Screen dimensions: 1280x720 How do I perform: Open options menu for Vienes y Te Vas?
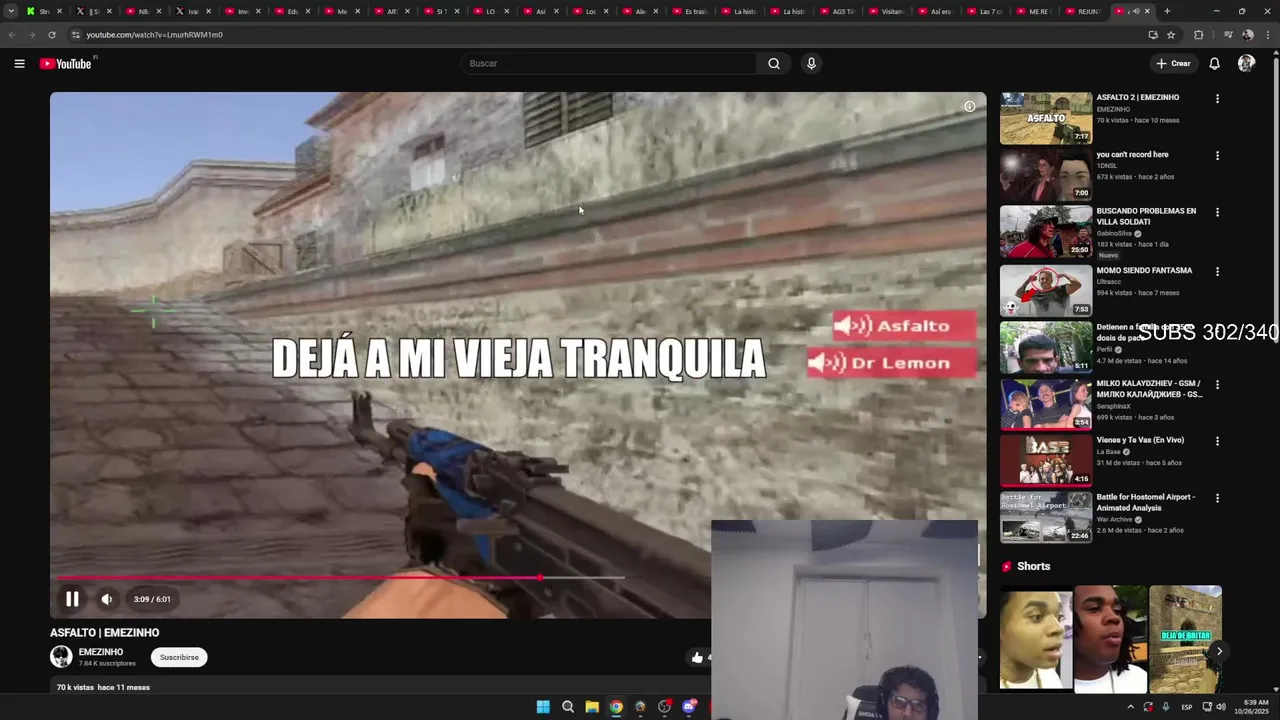[1217, 441]
